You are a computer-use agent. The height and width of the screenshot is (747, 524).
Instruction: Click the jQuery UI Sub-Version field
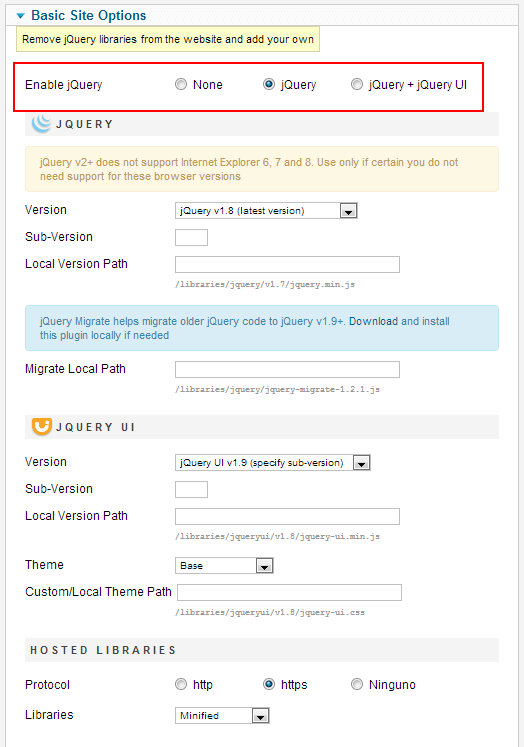point(191,489)
